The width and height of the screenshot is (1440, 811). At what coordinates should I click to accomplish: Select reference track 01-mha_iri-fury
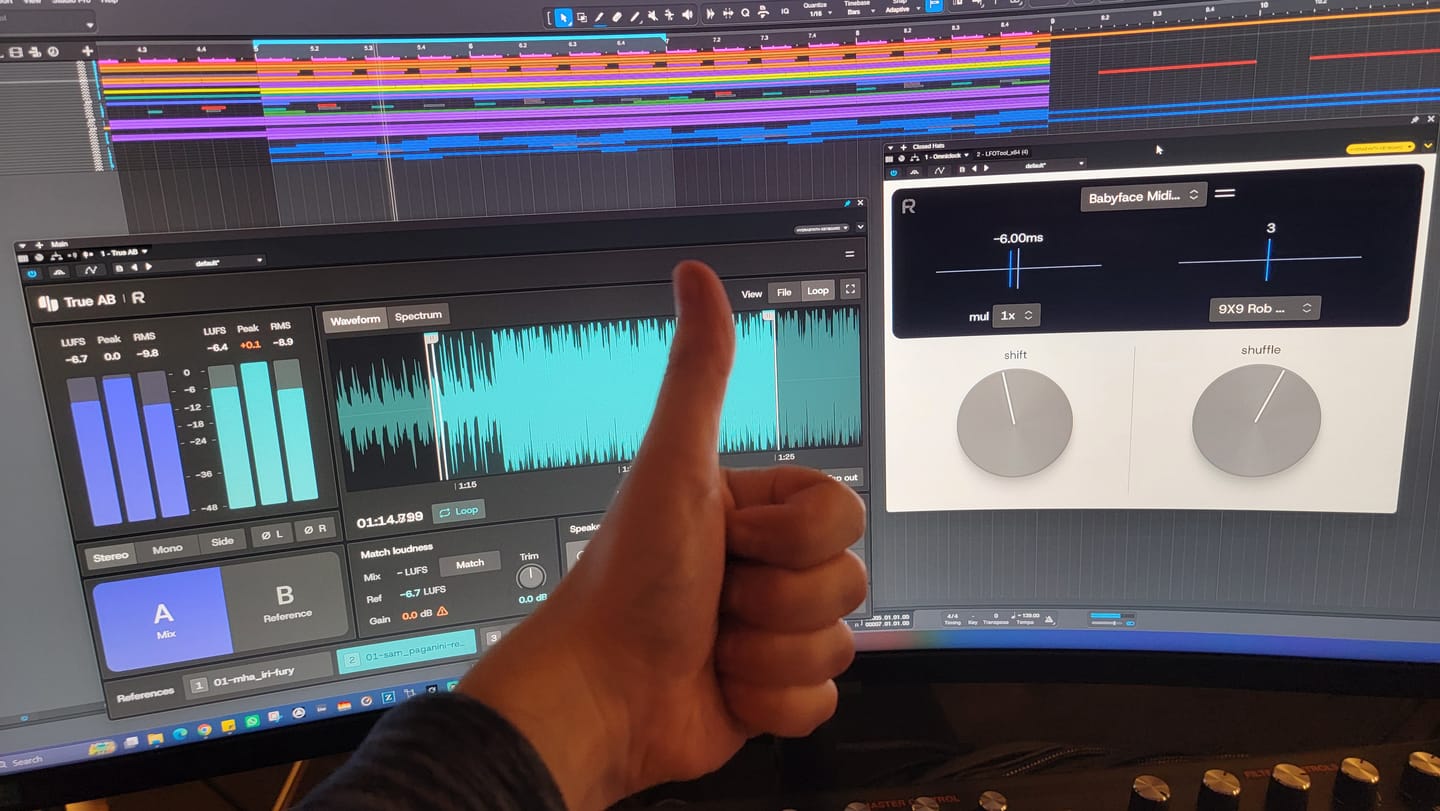(258, 678)
